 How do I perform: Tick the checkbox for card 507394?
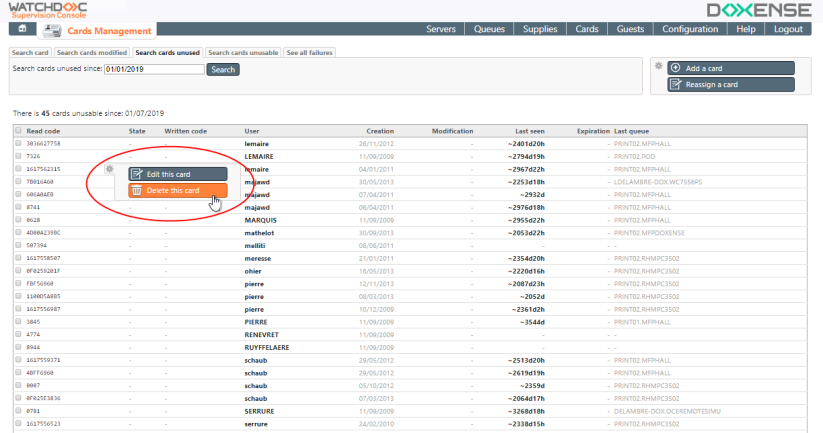tap(18, 245)
